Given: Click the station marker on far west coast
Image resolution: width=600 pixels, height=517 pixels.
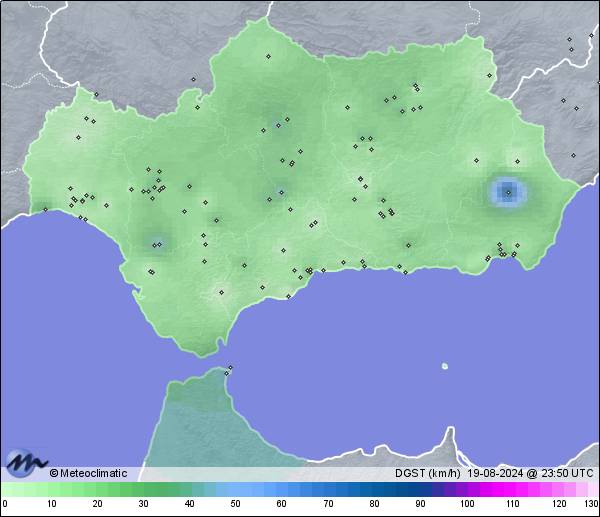Looking at the screenshot, I should coord(45,210).
